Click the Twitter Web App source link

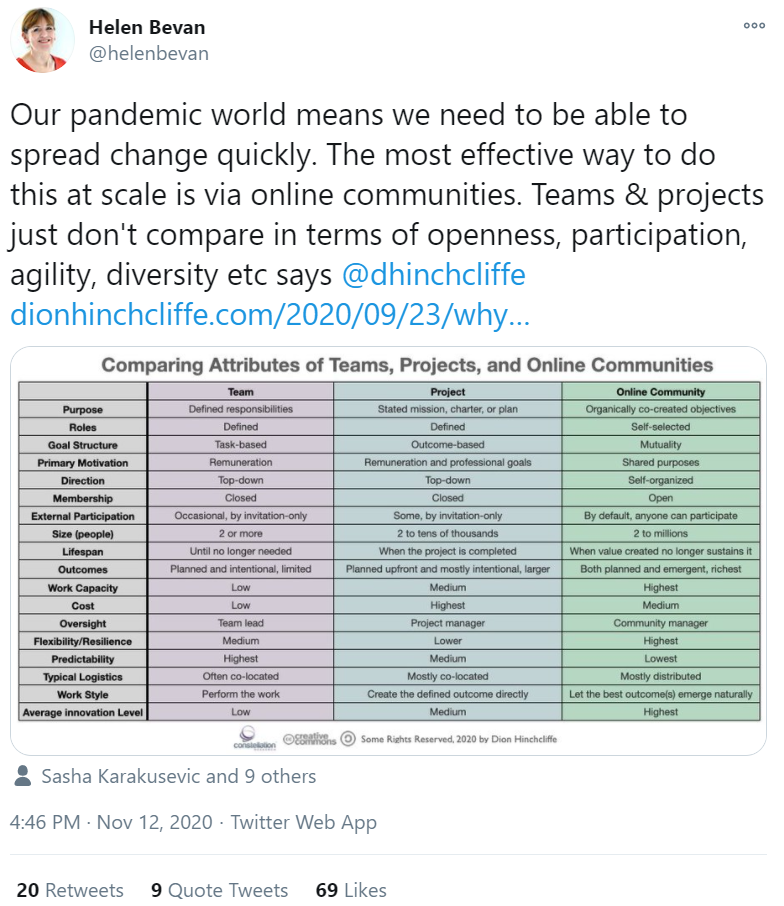pos(303,822)
